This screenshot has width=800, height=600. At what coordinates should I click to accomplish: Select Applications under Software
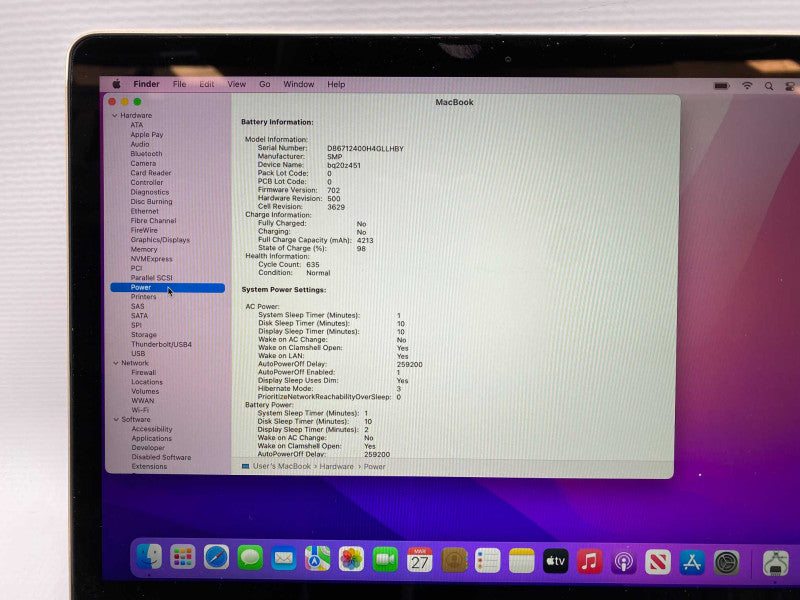point(152,439)
